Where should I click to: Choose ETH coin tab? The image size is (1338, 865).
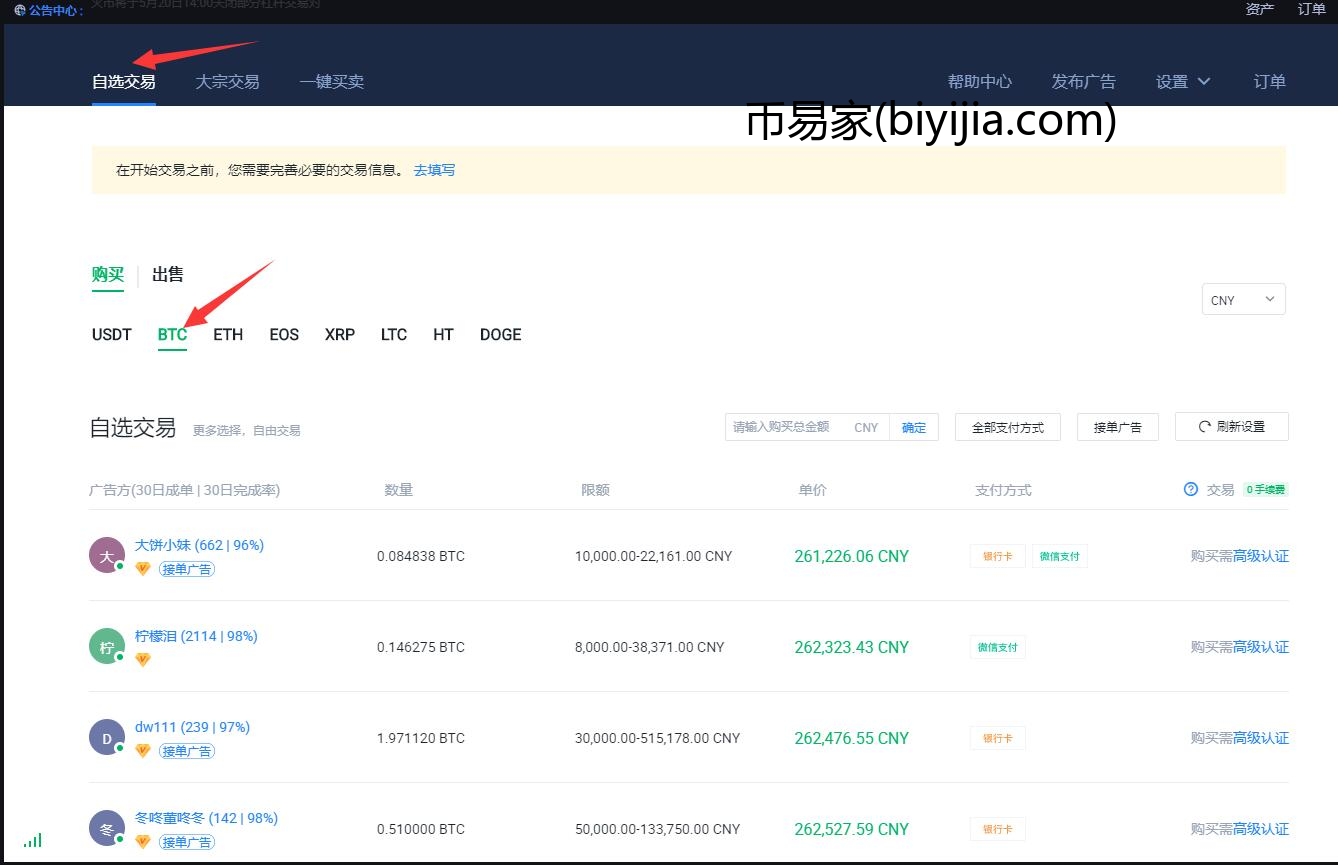click(228, 335)
